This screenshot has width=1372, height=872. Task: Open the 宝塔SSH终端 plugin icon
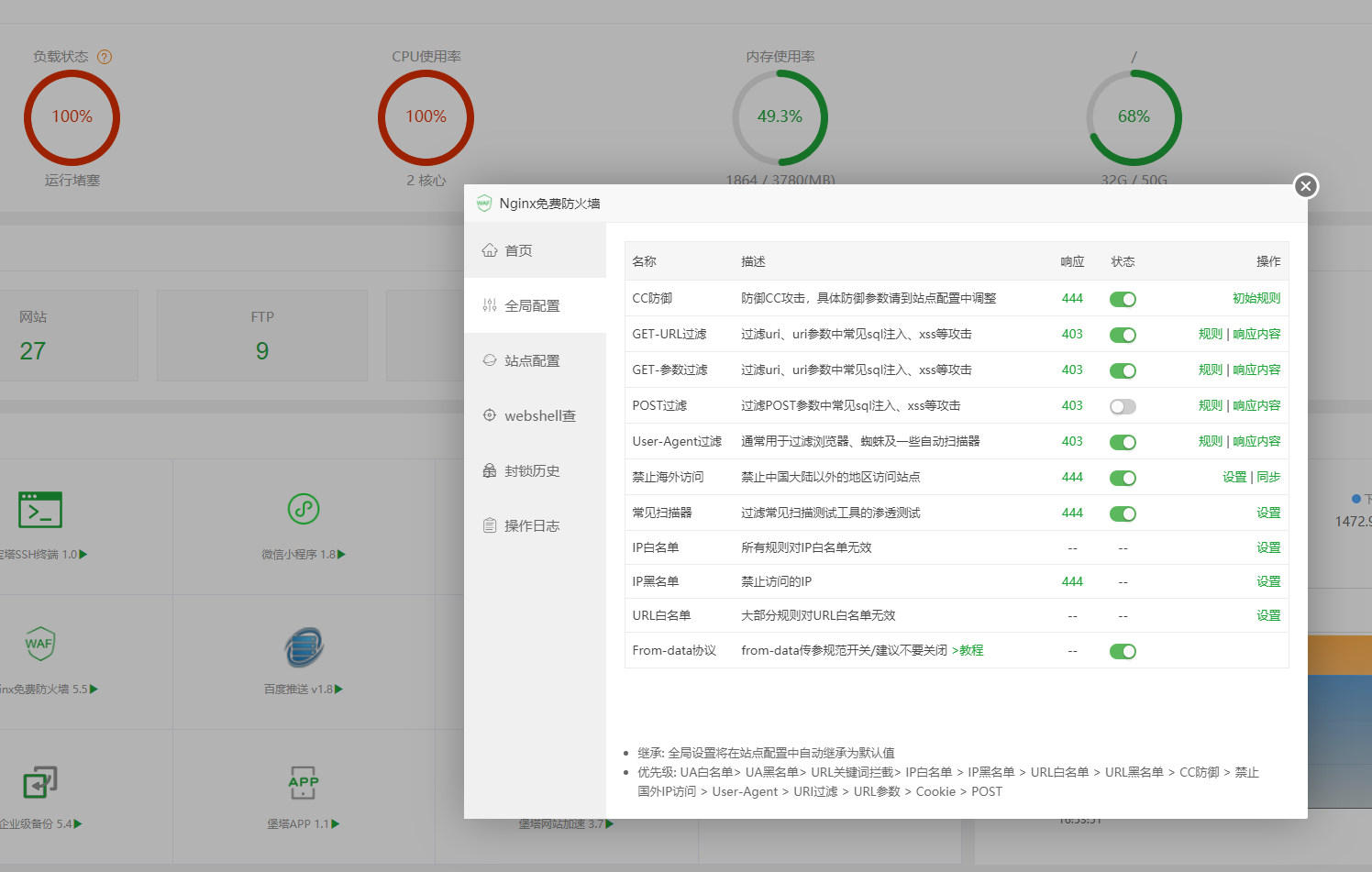click(x=39, y=510)
